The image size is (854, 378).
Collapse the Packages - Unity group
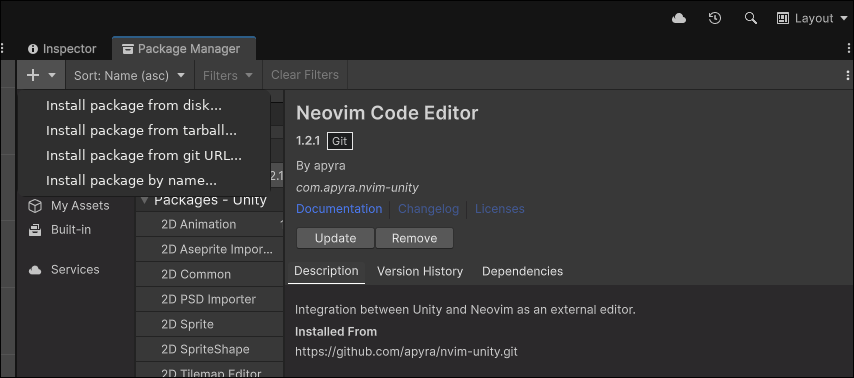coord(144,200)
